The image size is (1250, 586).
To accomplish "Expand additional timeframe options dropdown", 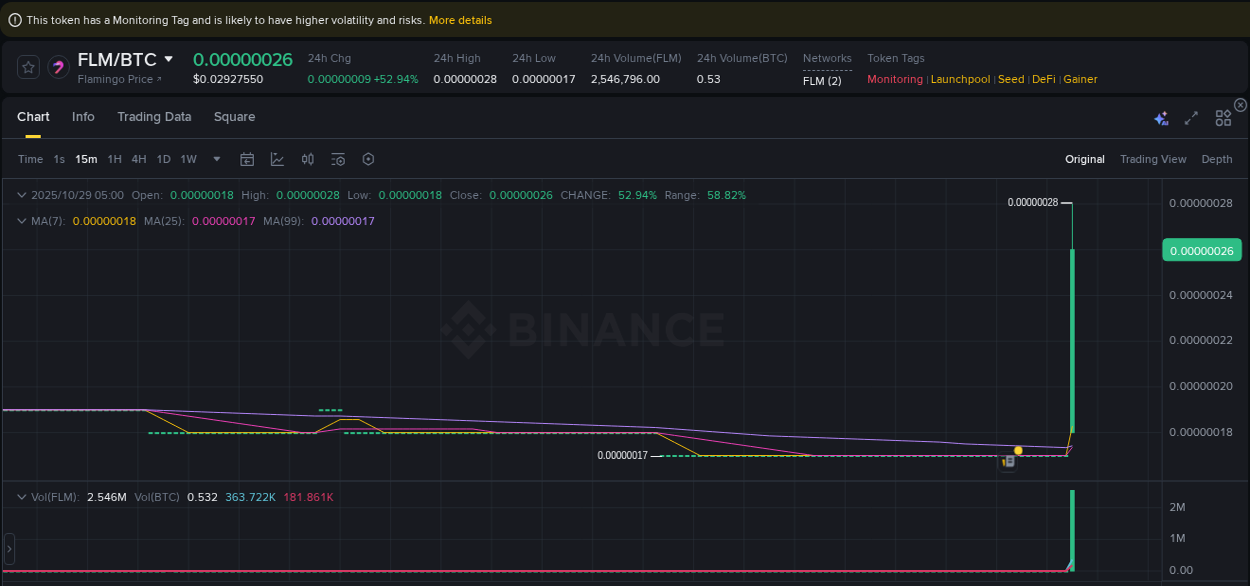I will (216, 159).
